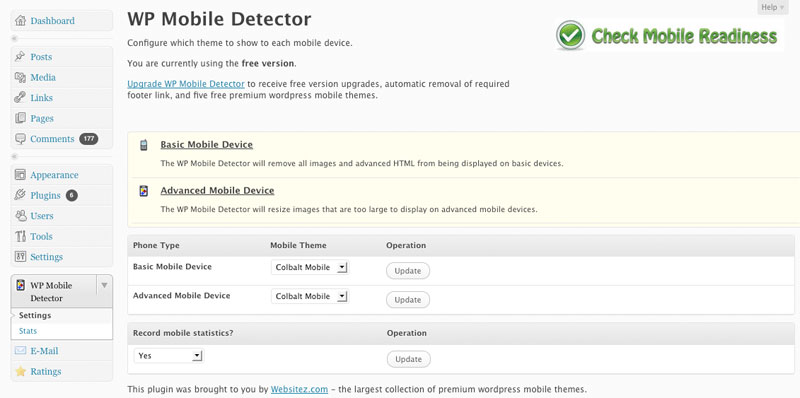Follow the Upgrade WP Mobile Detector link

click(186, 84)
